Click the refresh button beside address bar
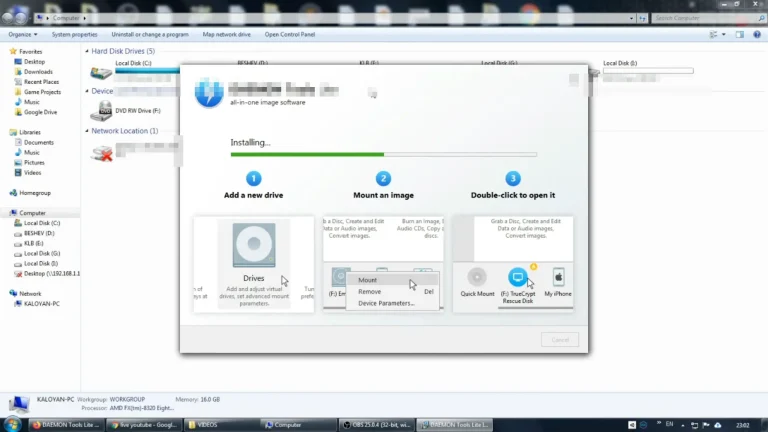 [643, 18]
